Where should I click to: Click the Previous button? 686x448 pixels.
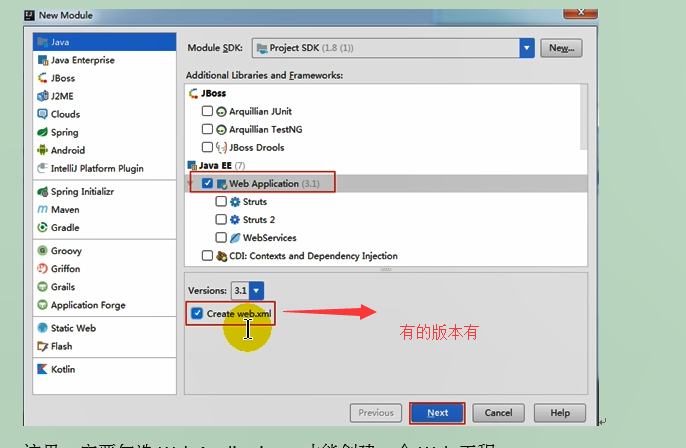click(376, 413)
